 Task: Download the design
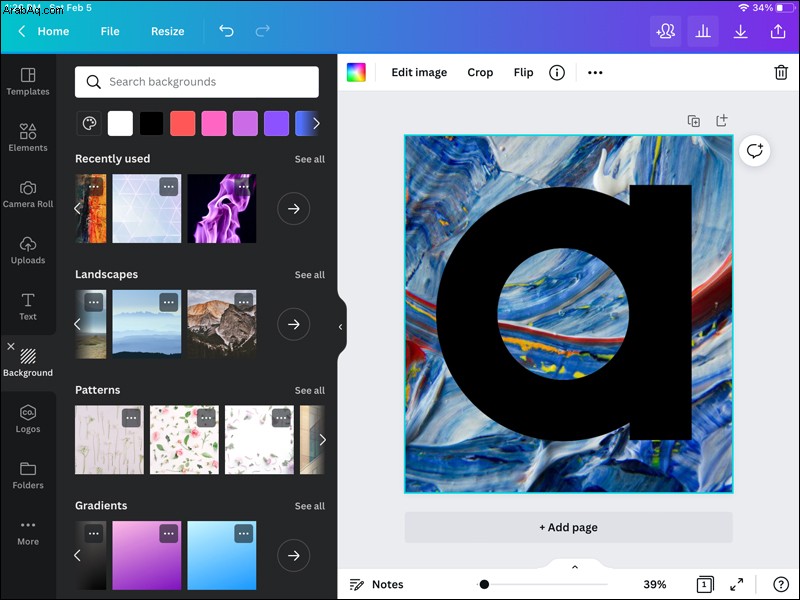click(740, 31)
